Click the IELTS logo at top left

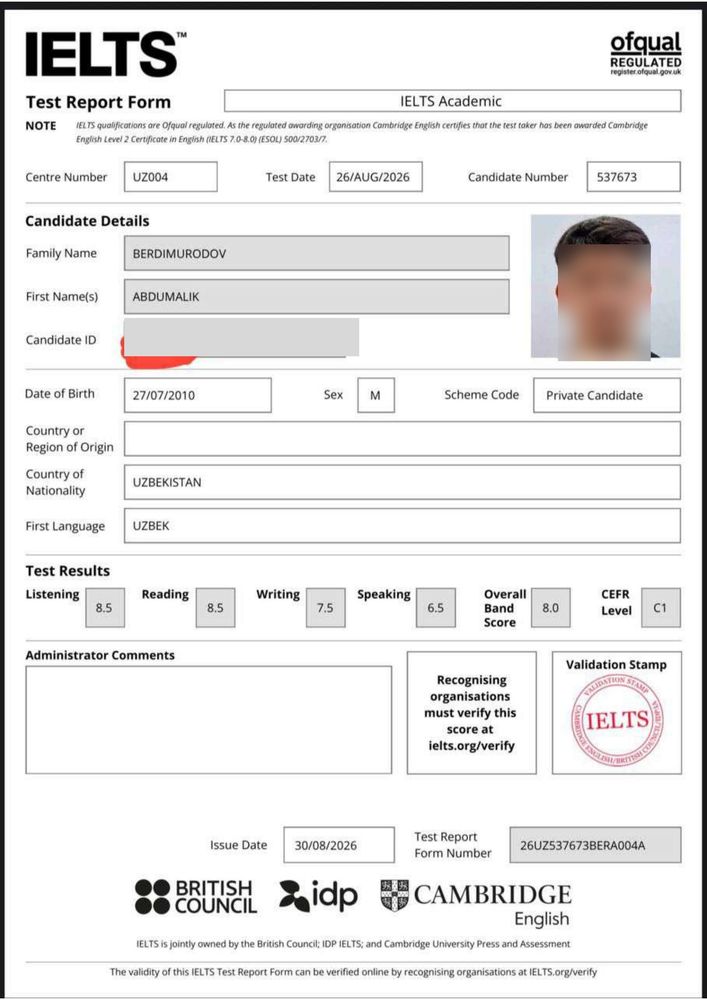(x=105, y=55)
